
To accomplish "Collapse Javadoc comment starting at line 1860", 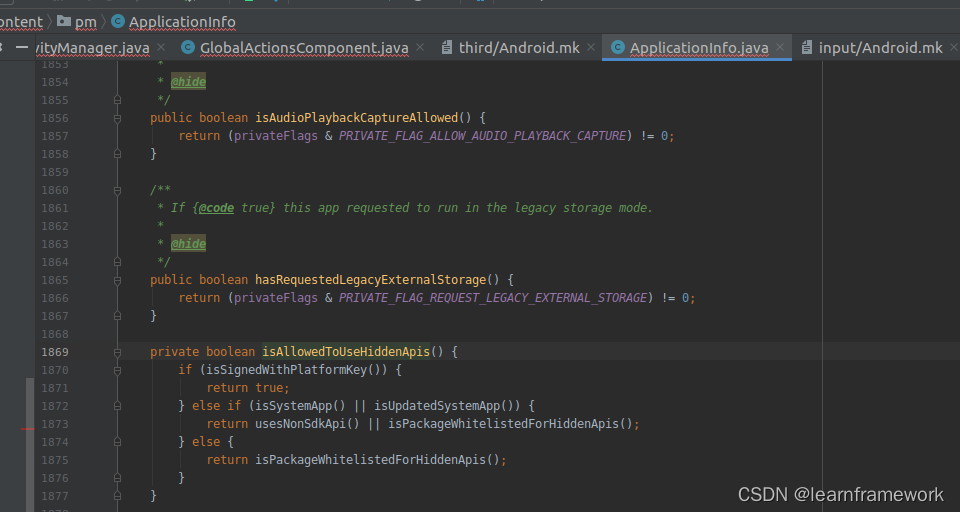I will tap(118, 190).
